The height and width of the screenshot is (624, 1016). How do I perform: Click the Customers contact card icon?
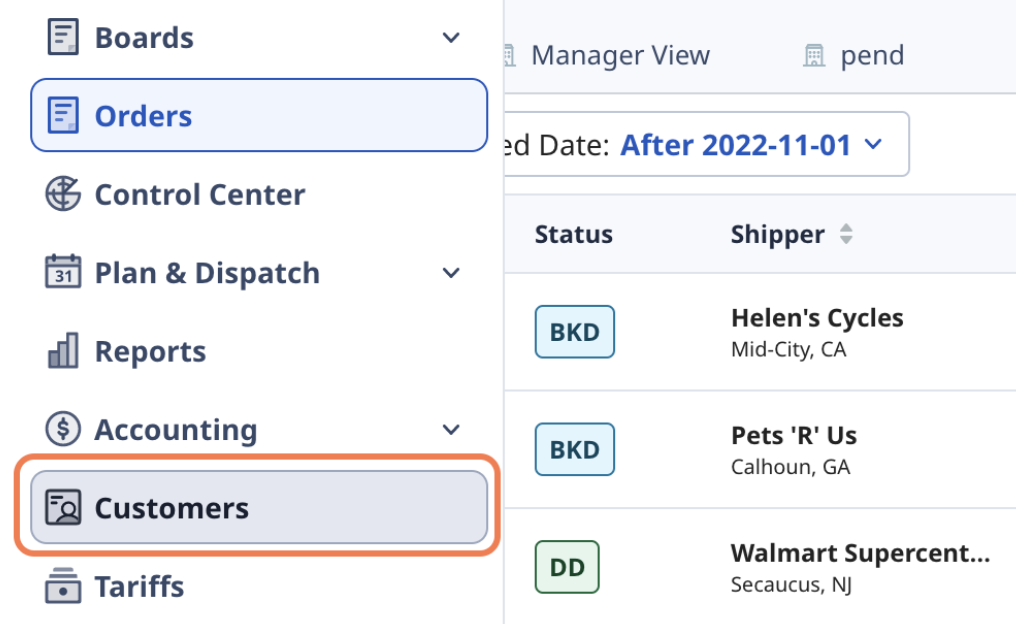(x=62, y=508)
